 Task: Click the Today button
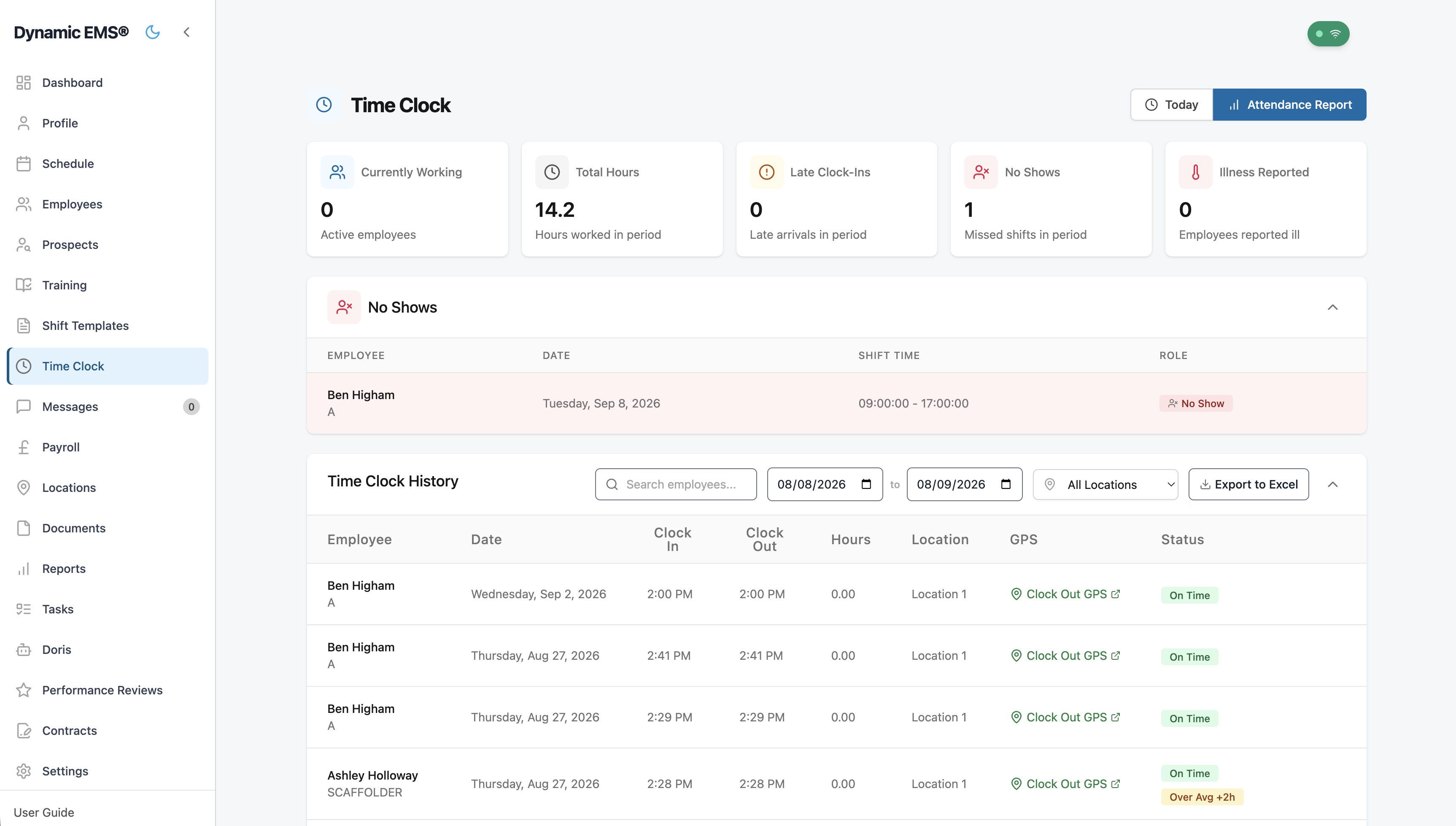pos(1171,104)
